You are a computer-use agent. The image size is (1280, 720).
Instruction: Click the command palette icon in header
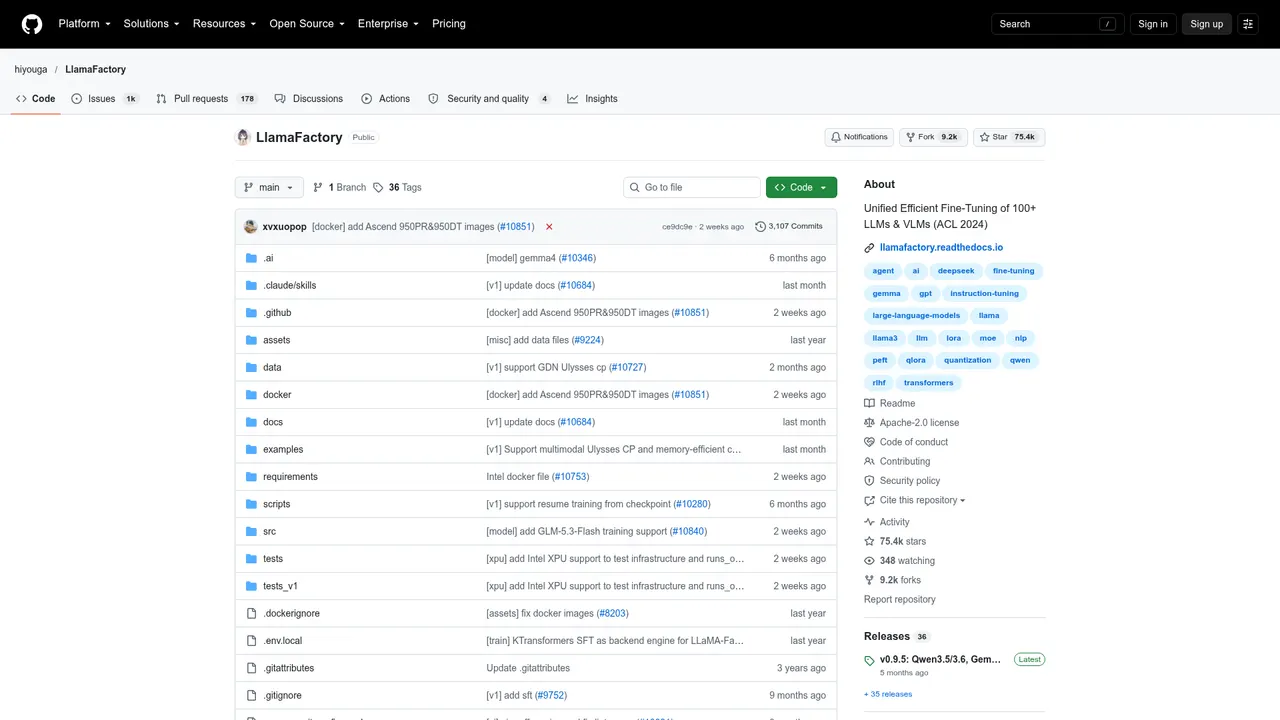click(x=1248, y=24)
